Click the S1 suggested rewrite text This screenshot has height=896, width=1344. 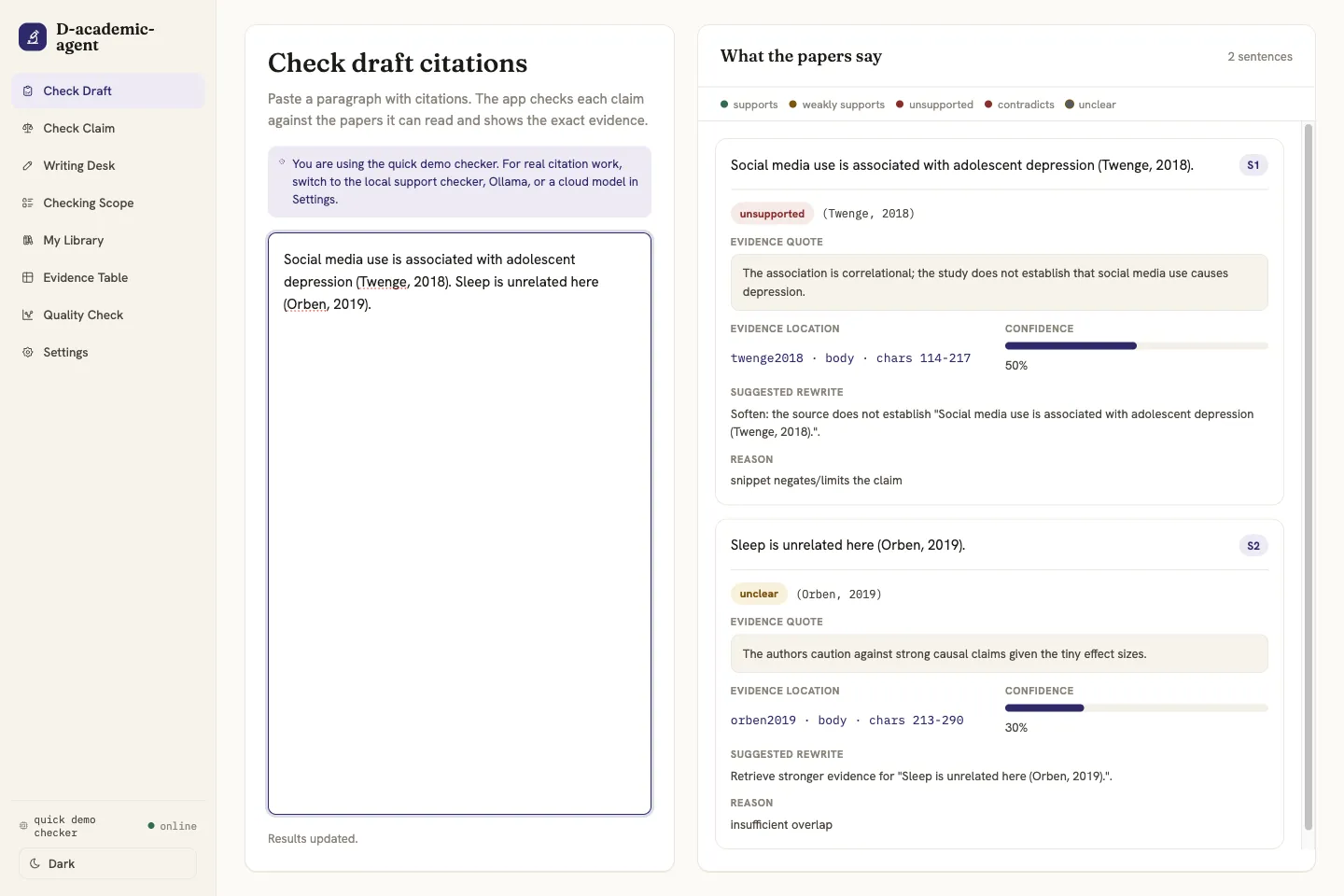click(x=992, y=423)
